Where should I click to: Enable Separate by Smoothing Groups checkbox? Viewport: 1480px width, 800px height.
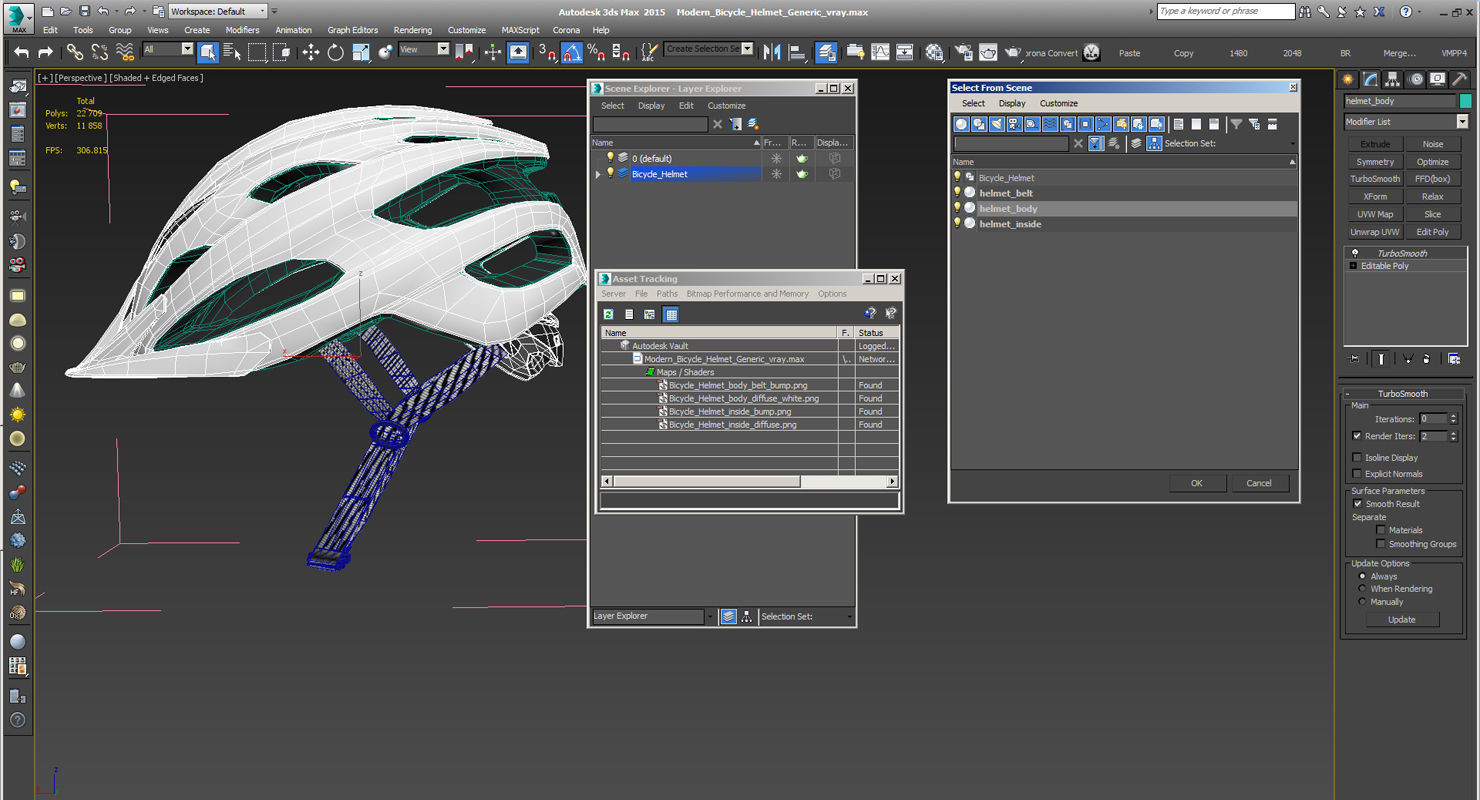pyautogui.click(x=1381, y=544)
